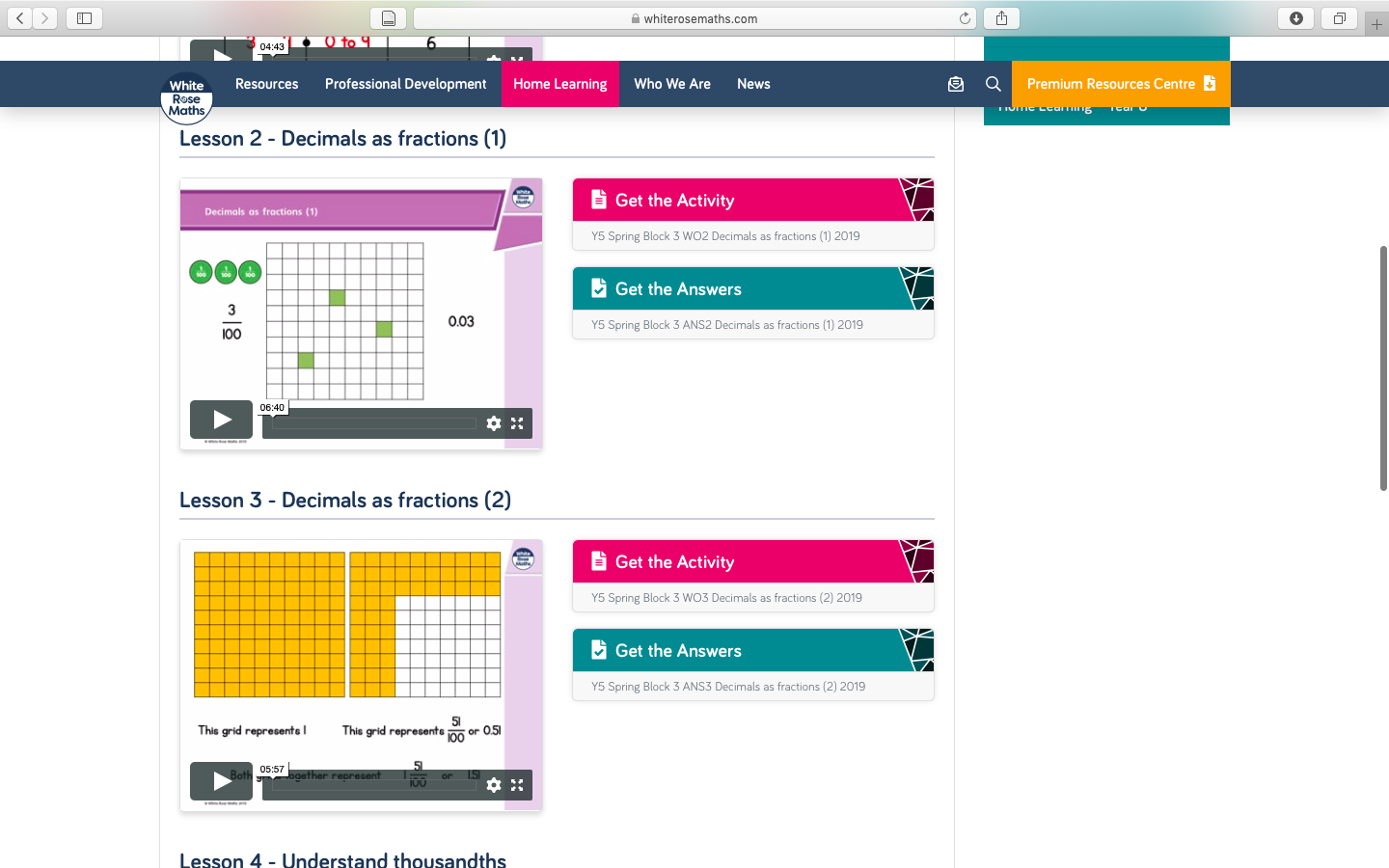Toggle the Safari sidebar
This screenshot has height=868, width=1389.
pos(84,18)
